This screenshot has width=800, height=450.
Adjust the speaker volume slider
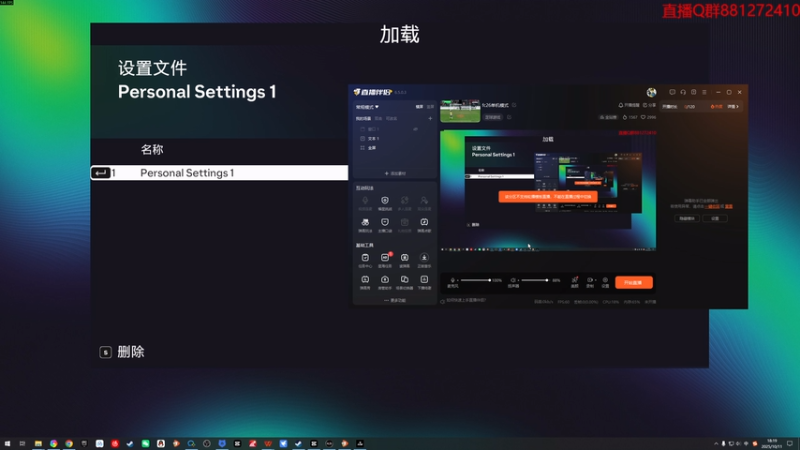(535, 280)
